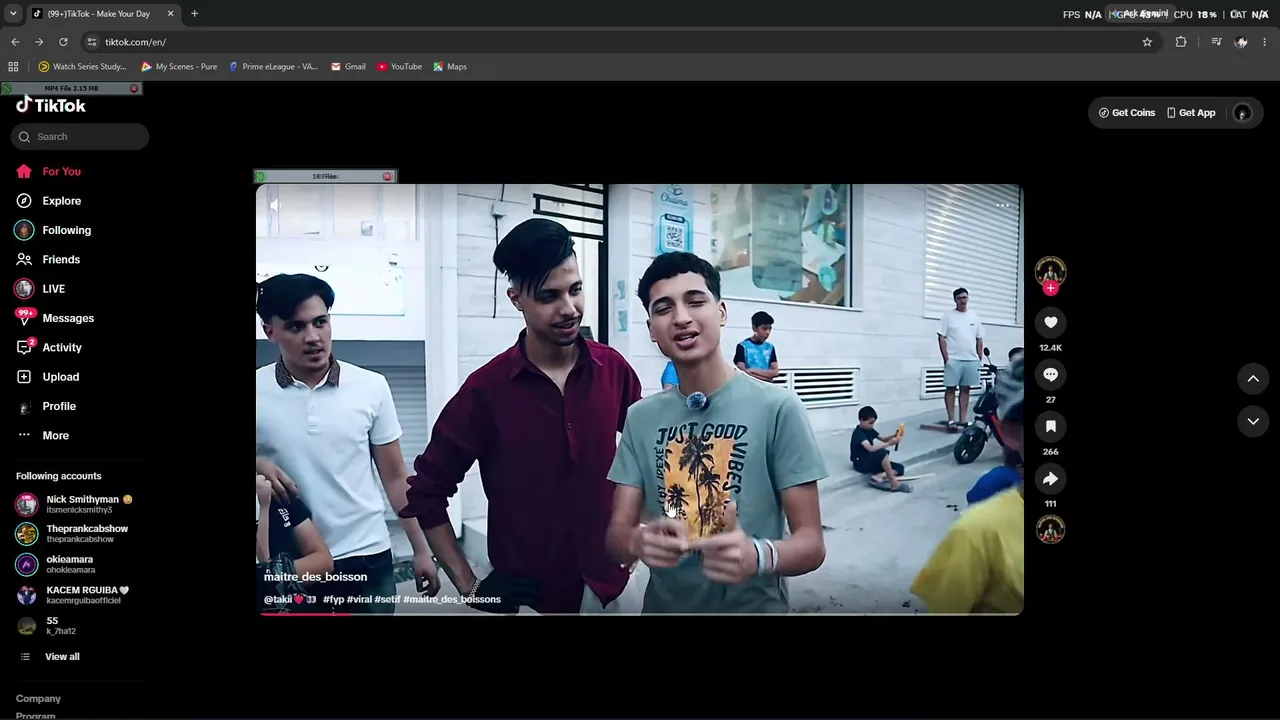
Task: Reload the TikTok page
Action: click(x=63, y=42)
